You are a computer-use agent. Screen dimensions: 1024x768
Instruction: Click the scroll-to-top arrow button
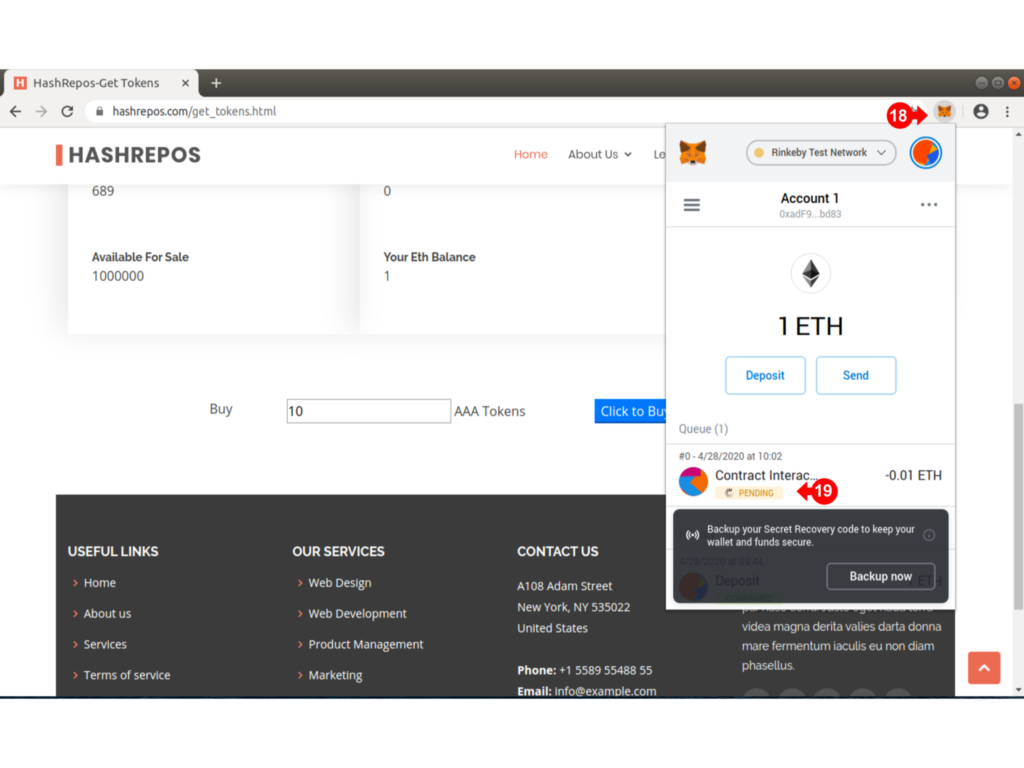click(984, 667)
